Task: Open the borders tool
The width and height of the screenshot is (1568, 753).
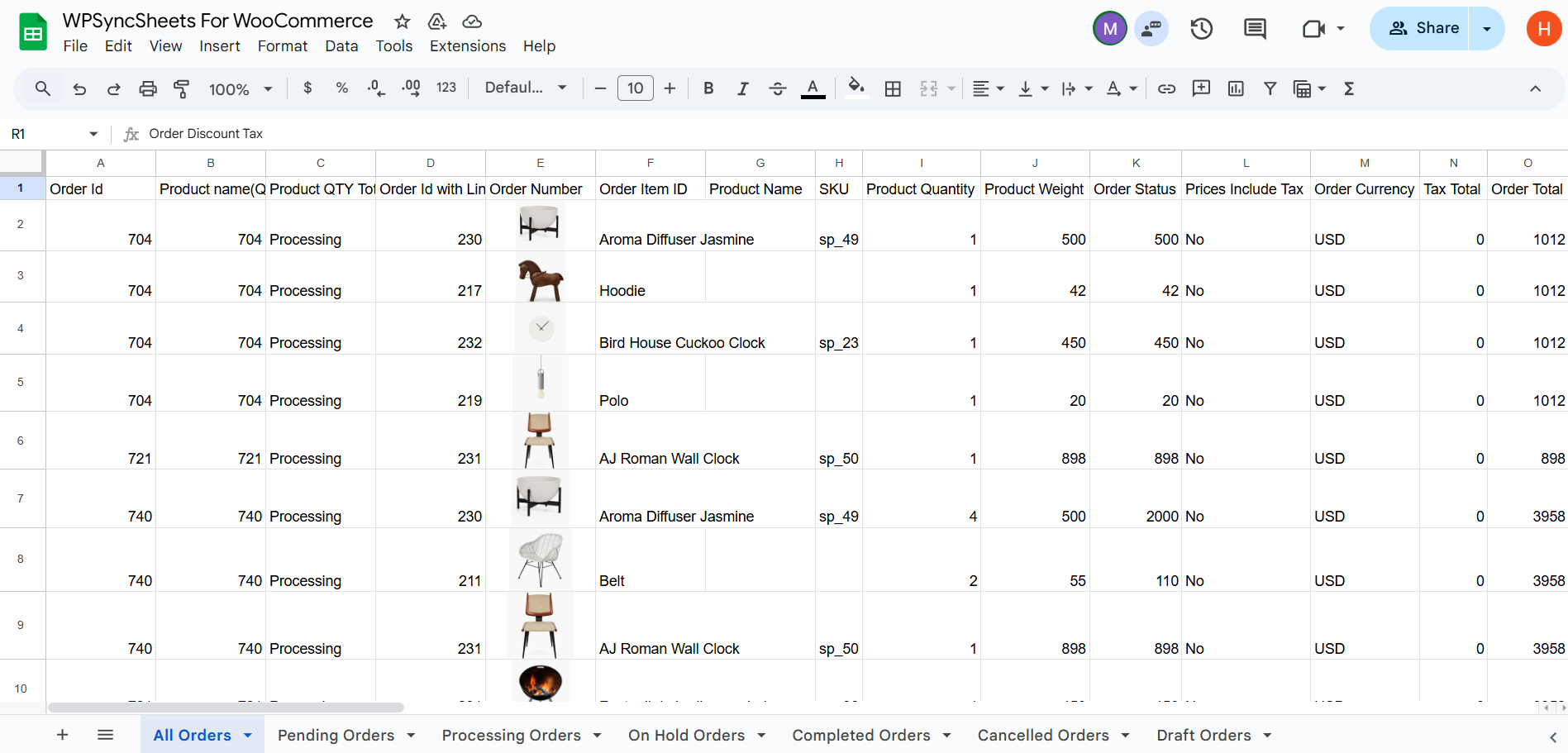Action: click(x=893, y=88)
